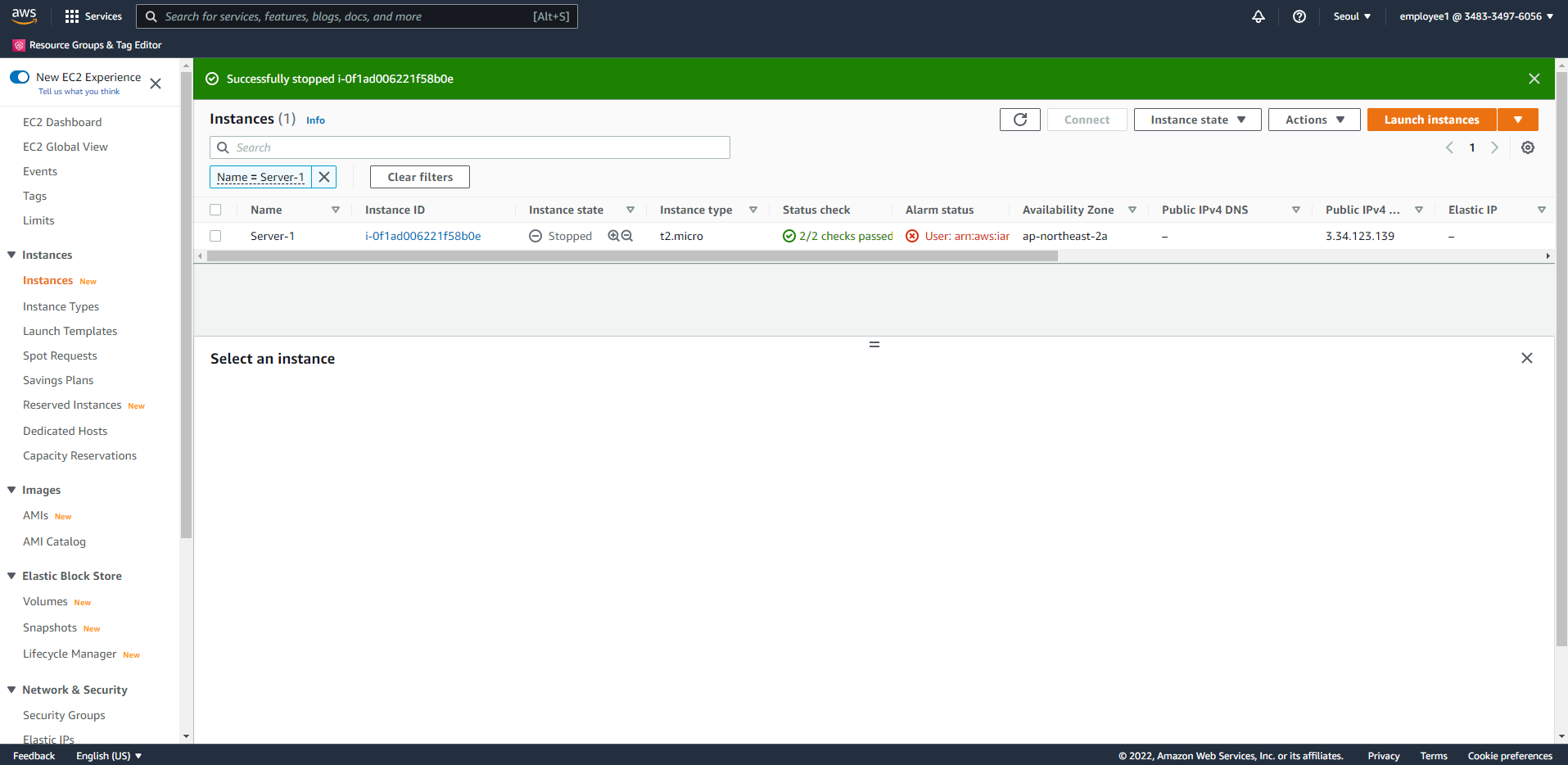This screenshot has height=765, width=1568.
Task: Go to Instance Types page
Action: click(61, 306)
